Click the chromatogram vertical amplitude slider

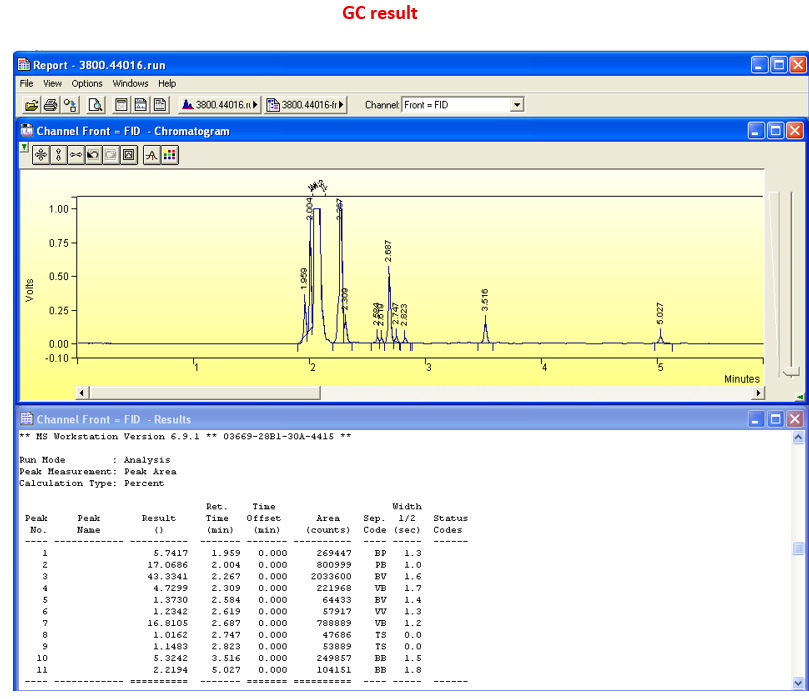pos(789,371)
